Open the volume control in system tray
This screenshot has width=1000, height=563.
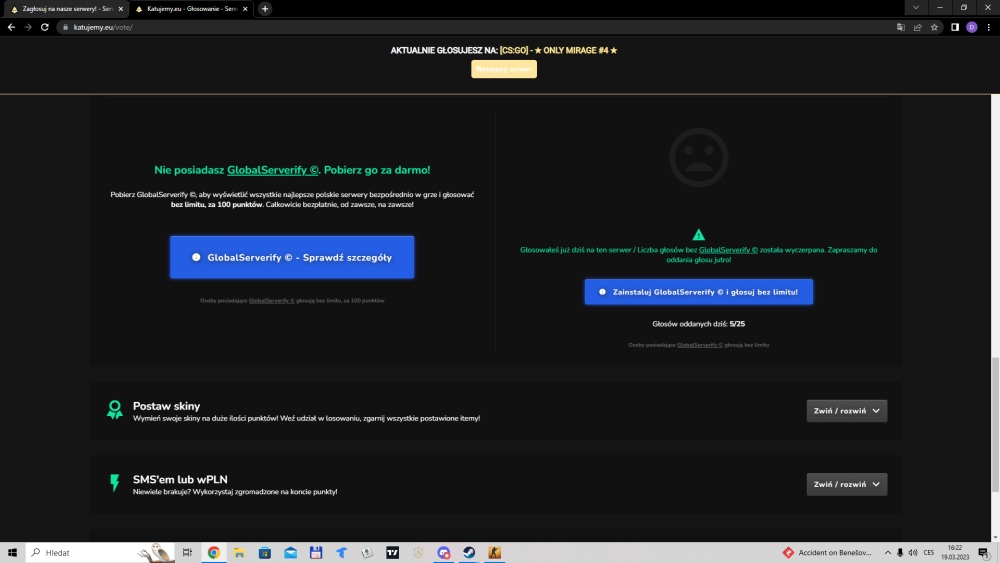(913, 553)
